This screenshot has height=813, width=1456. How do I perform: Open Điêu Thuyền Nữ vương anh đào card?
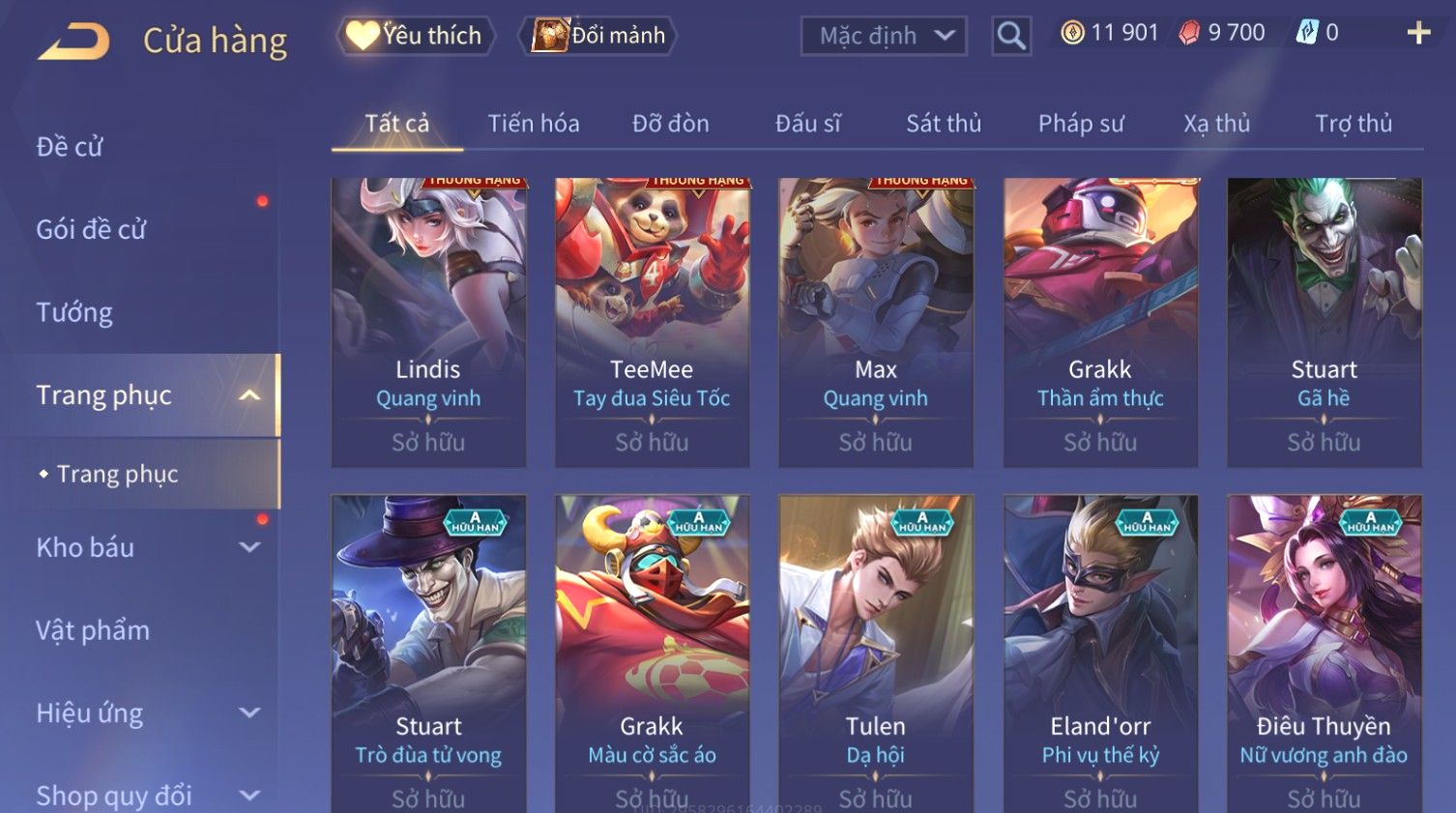pos(1324,653)
